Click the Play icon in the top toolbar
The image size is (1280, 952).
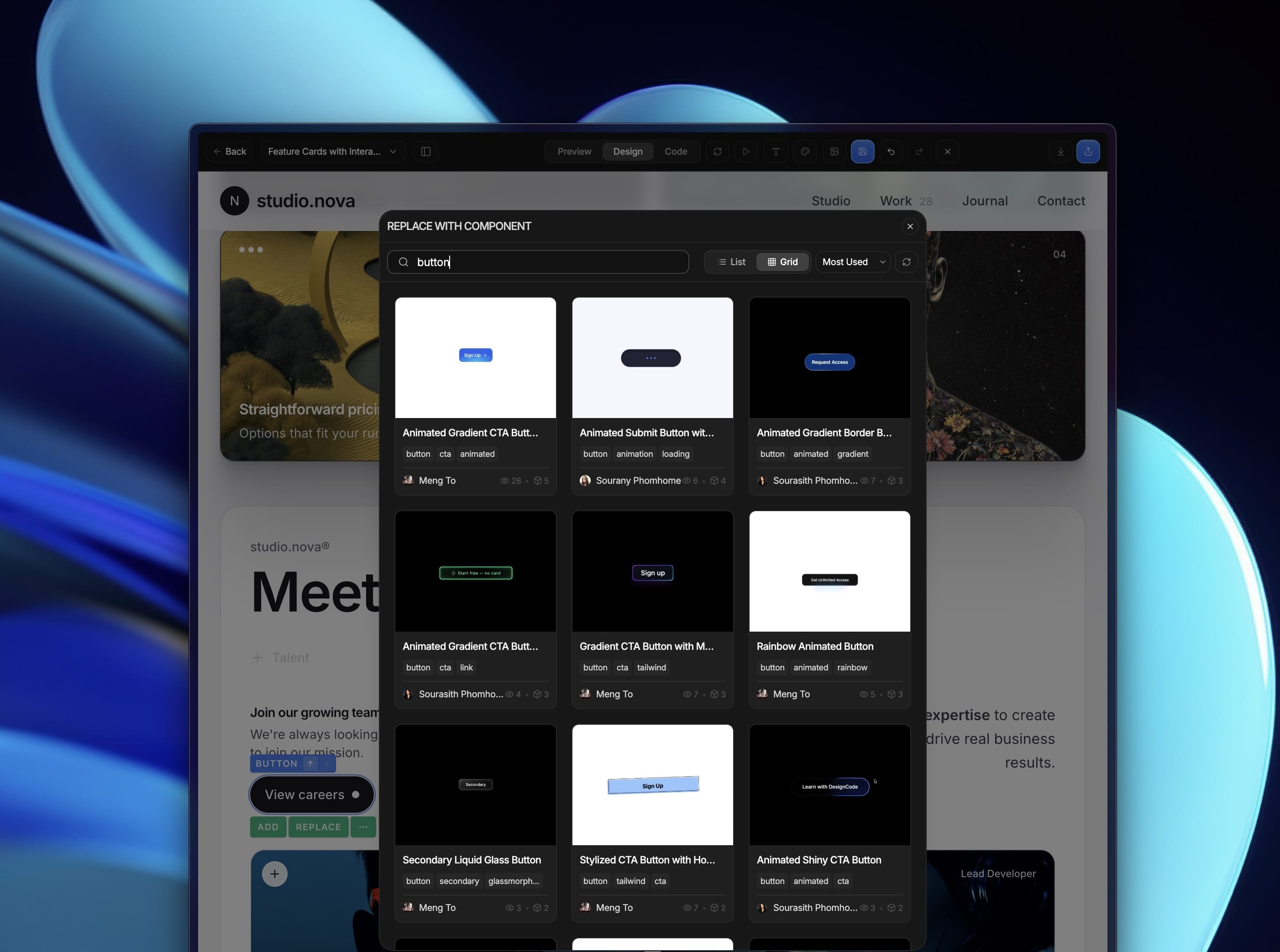coord(745,151)
